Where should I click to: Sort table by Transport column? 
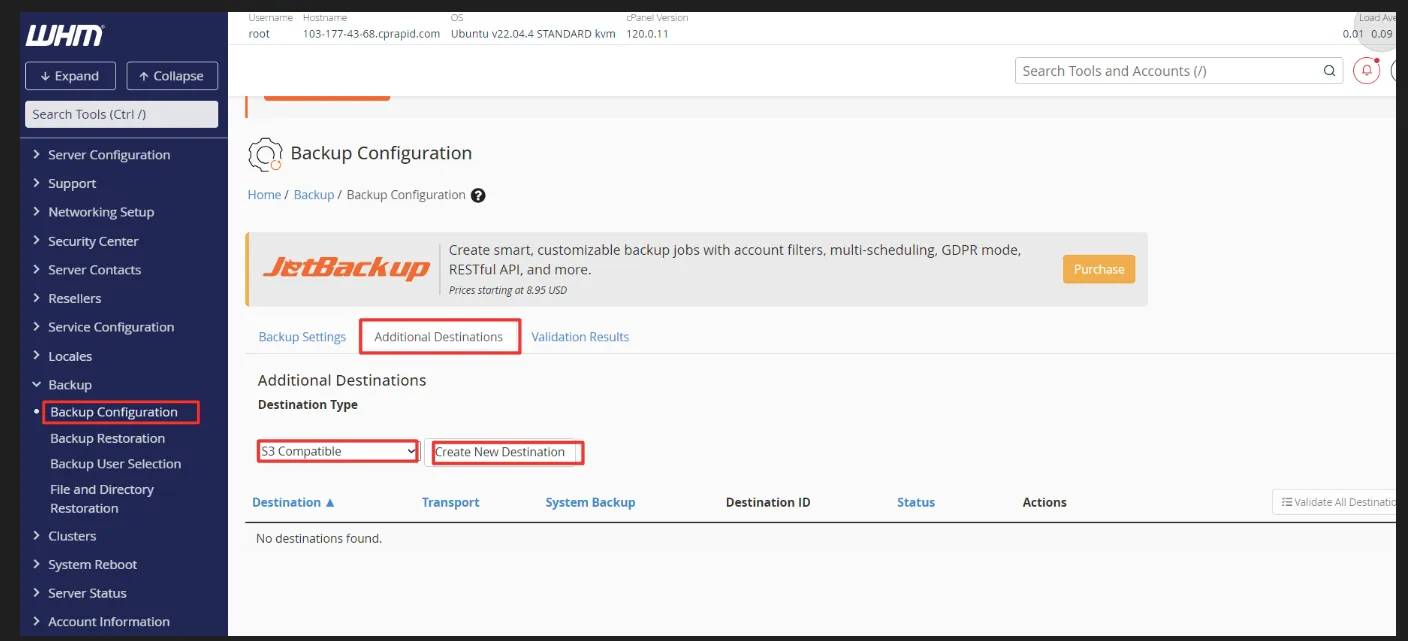(x=450, y=502)
